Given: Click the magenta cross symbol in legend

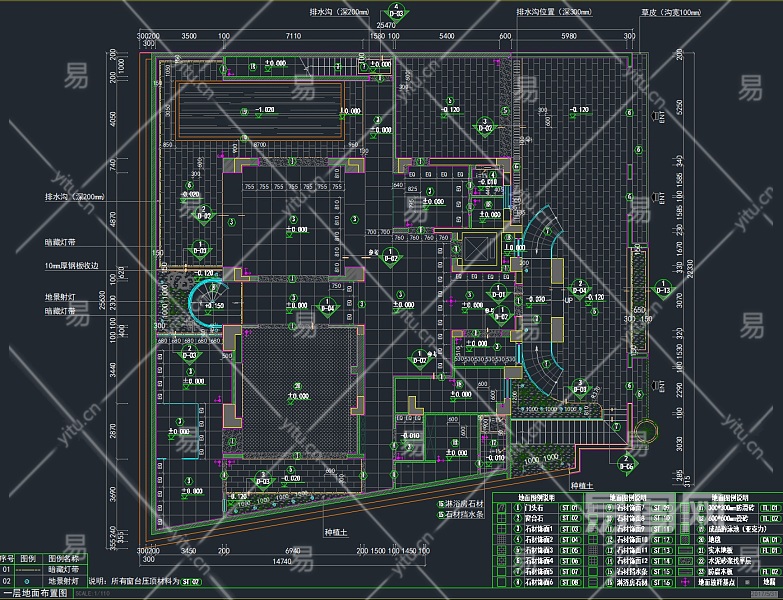Looking at the screenshot, I should click(x=686, y=582).
